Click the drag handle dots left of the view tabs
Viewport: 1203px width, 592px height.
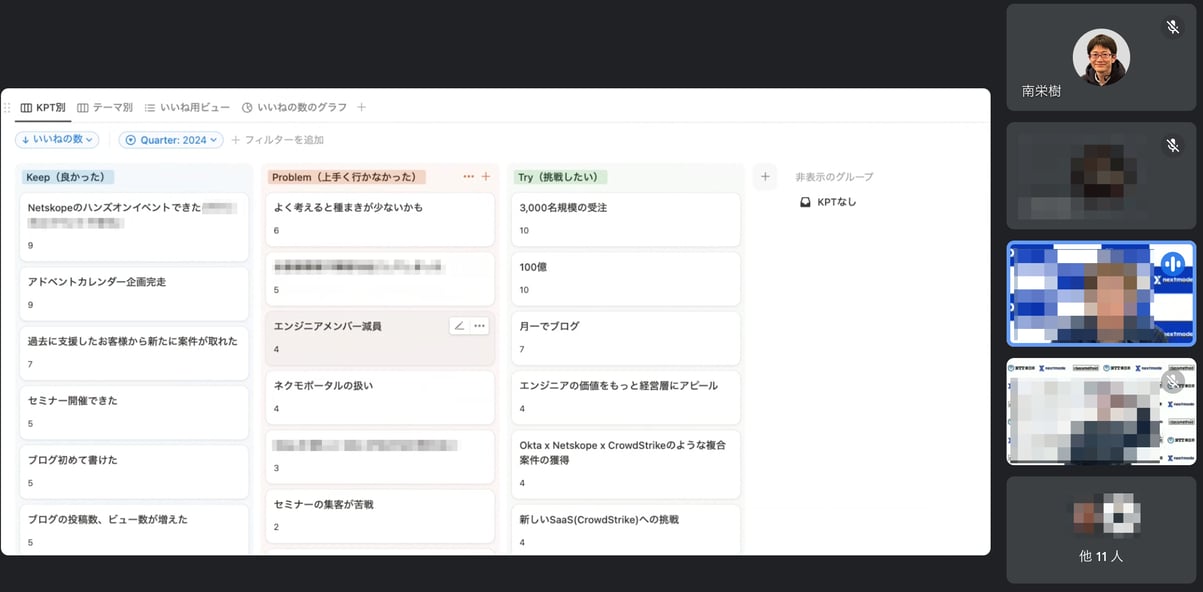tap(8, 106)
